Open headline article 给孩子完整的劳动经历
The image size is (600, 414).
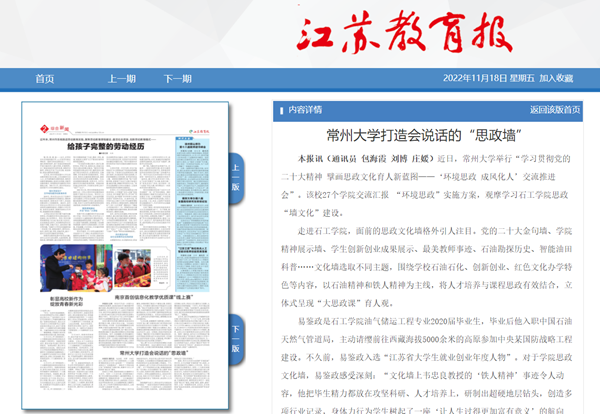(106, 147)
